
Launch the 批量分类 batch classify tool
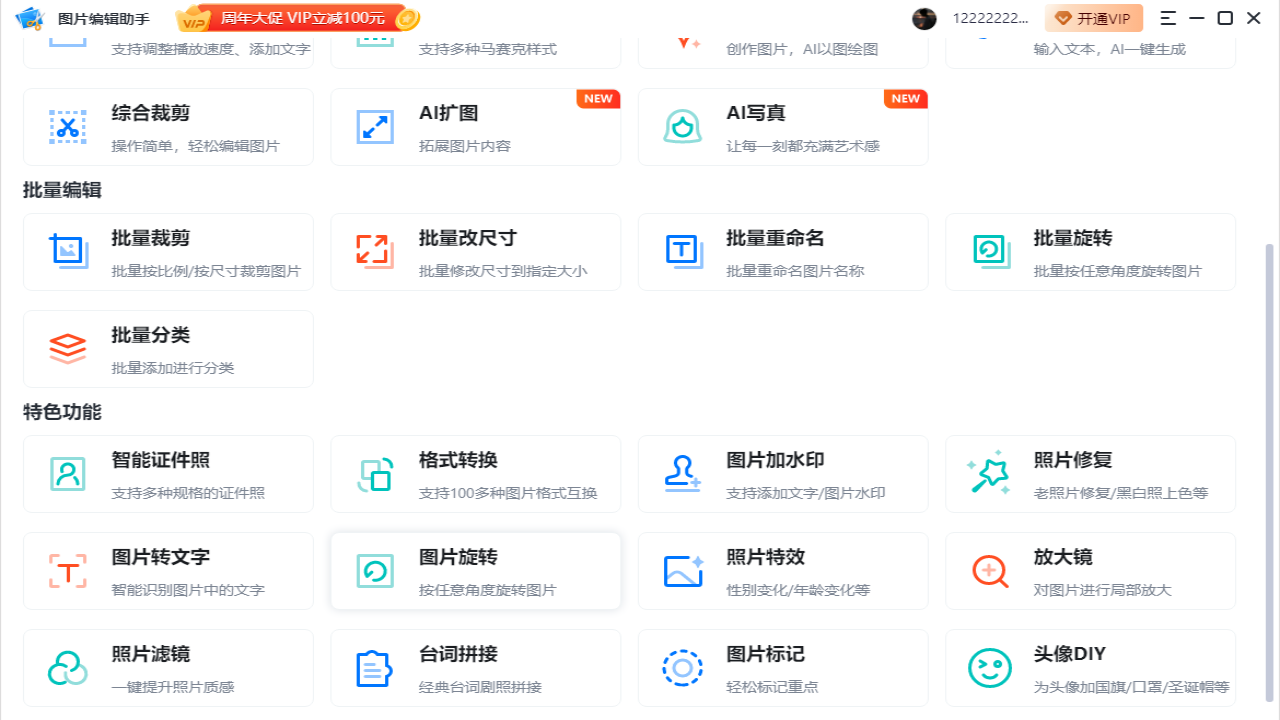coord(168,348)
